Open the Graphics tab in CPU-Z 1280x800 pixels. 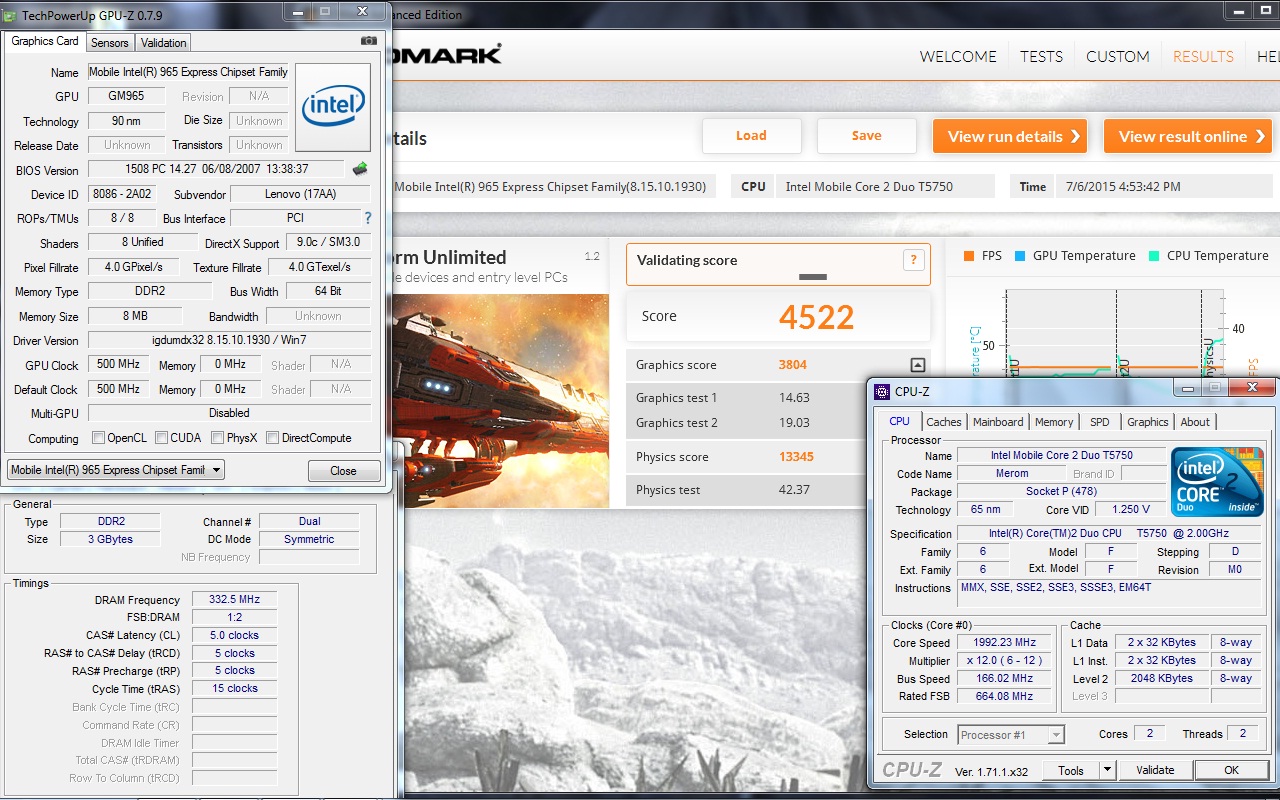(x=1148, y=422)
